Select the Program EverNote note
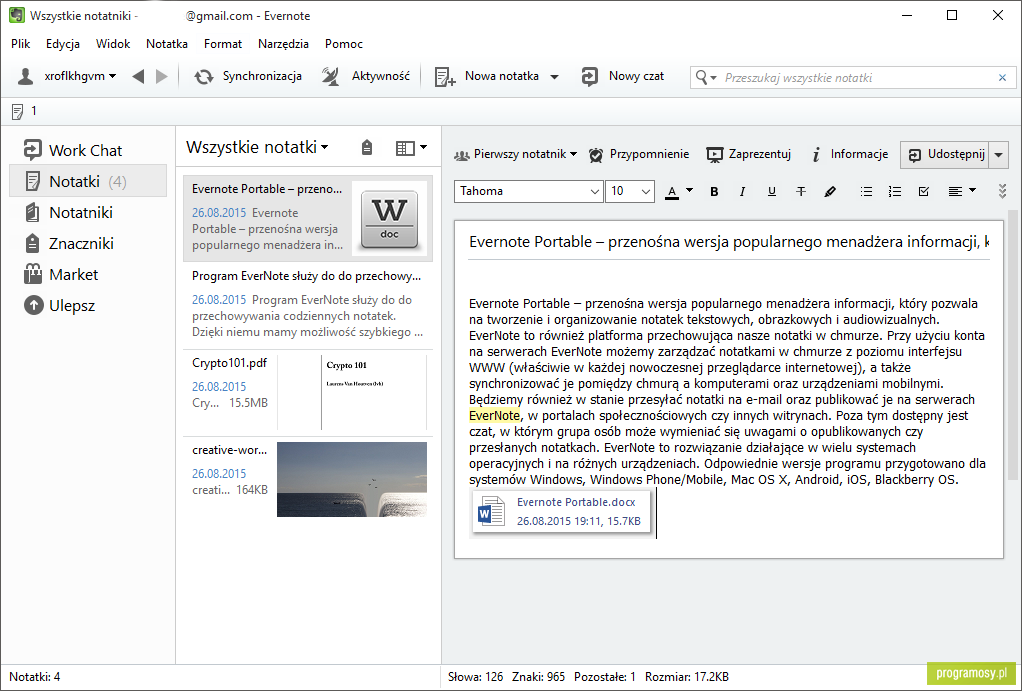 point(308,306)
